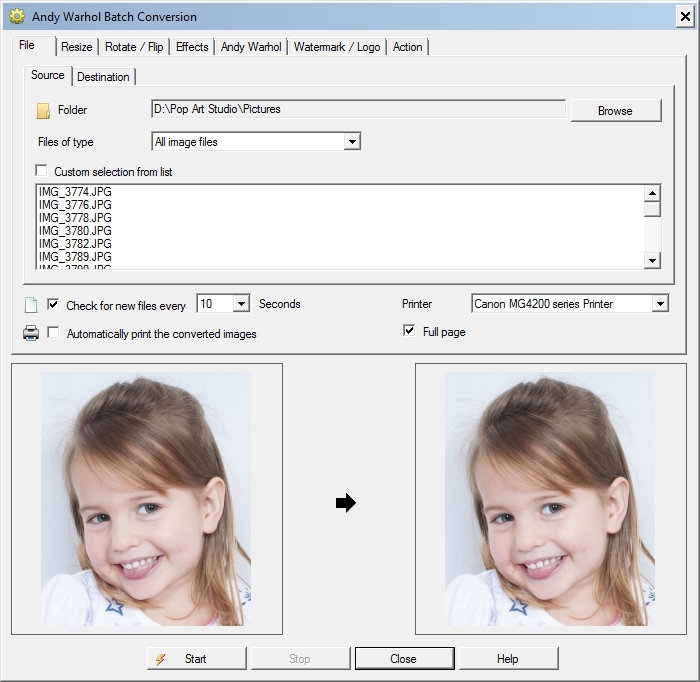Click the printer icon beside auto print
The height and width of the screenshot is (682, 700).
tap(31, 333)
